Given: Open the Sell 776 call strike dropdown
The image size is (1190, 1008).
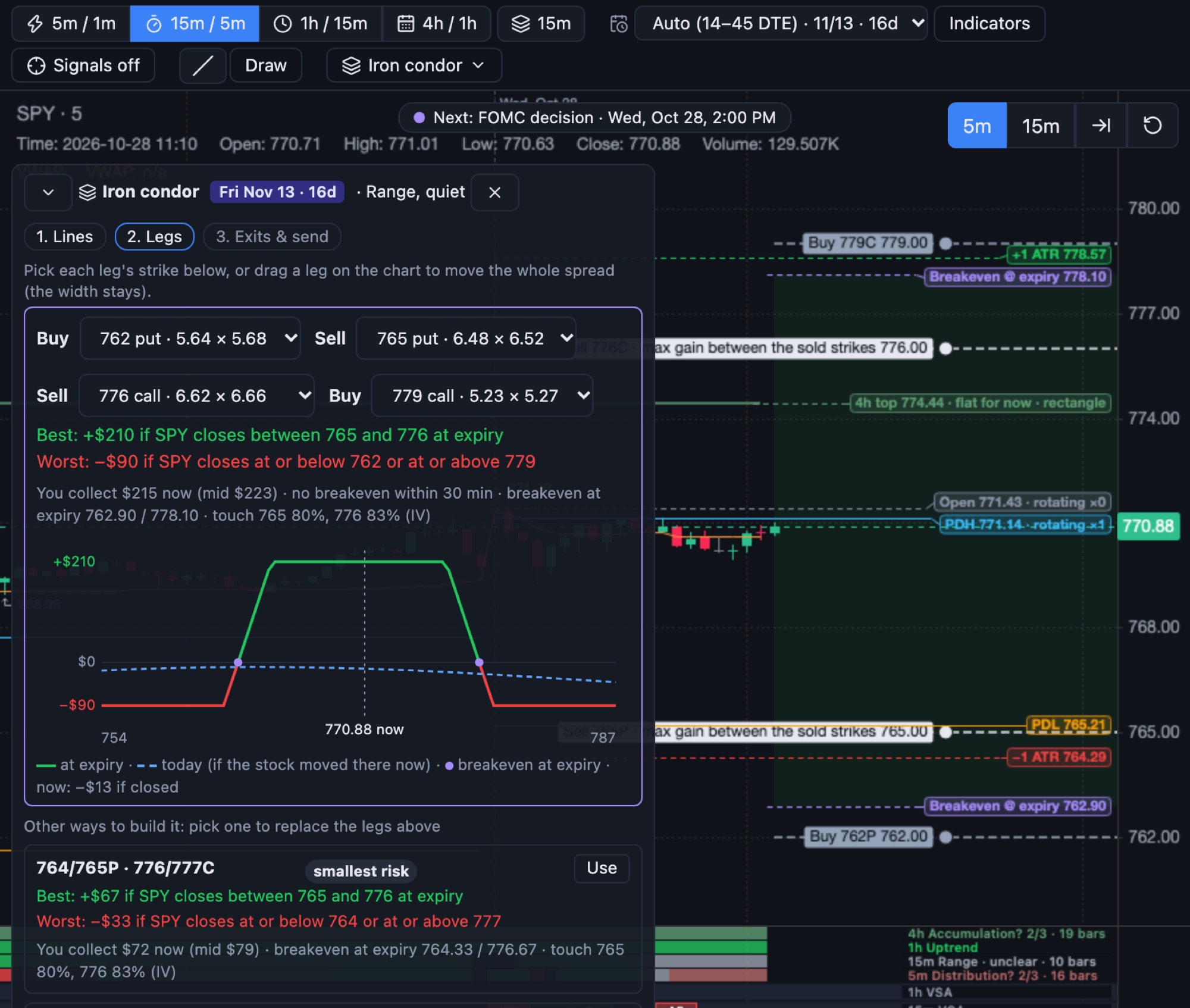Looking at the screenshot, I should pos(197,396).
